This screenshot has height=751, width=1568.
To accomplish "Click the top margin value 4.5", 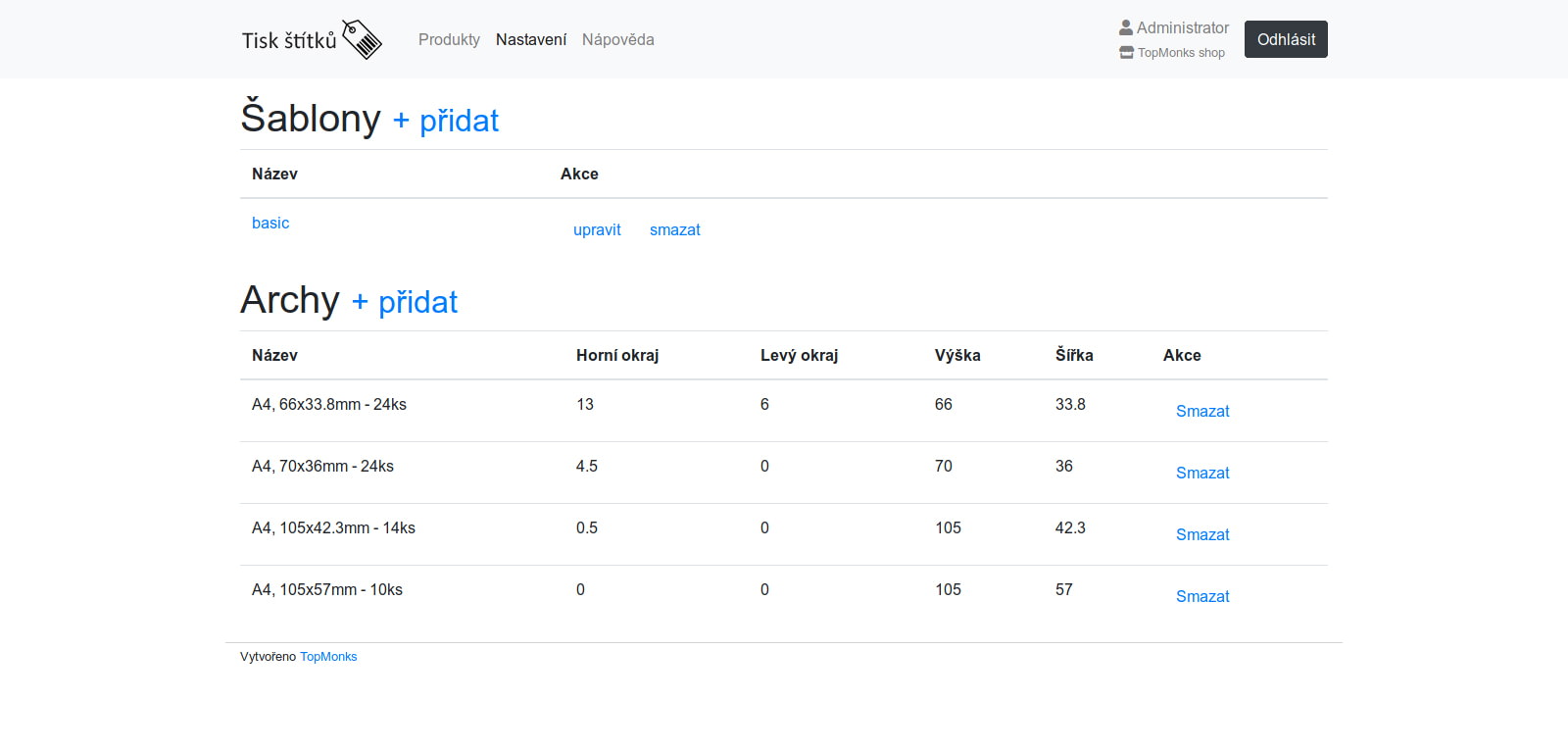I will point(587,466).
